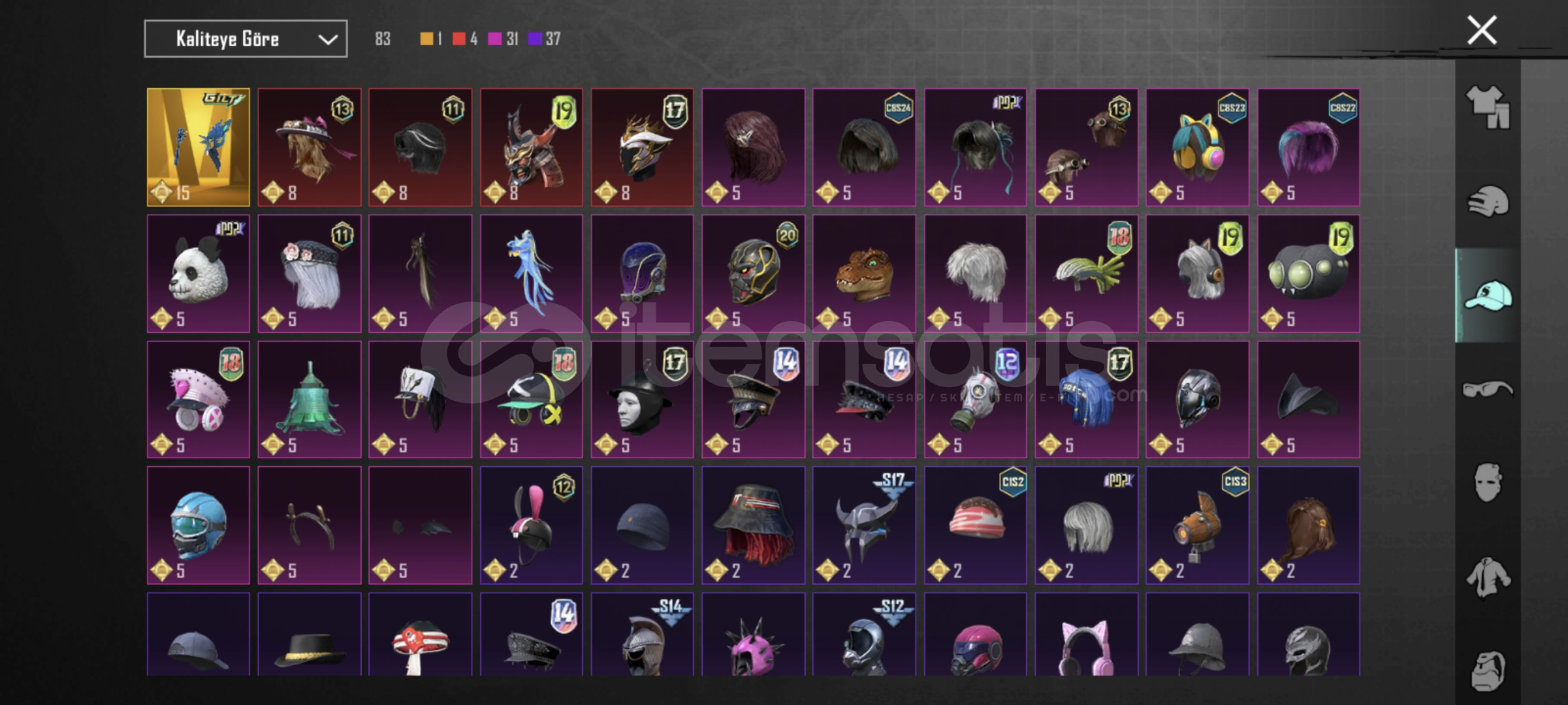
Task: Expand the Kaliteye Göre sort dropdown
Action: pos(246,39)
